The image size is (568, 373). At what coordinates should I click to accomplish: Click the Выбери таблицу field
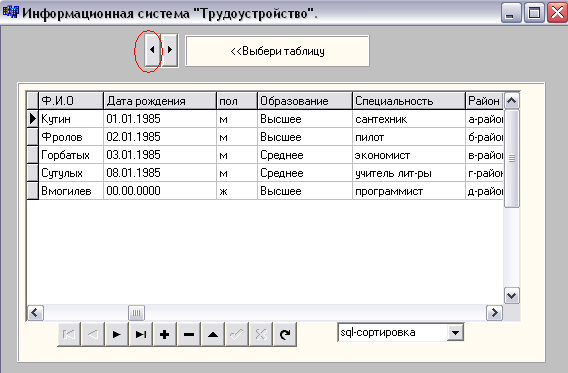pos(277,51)
